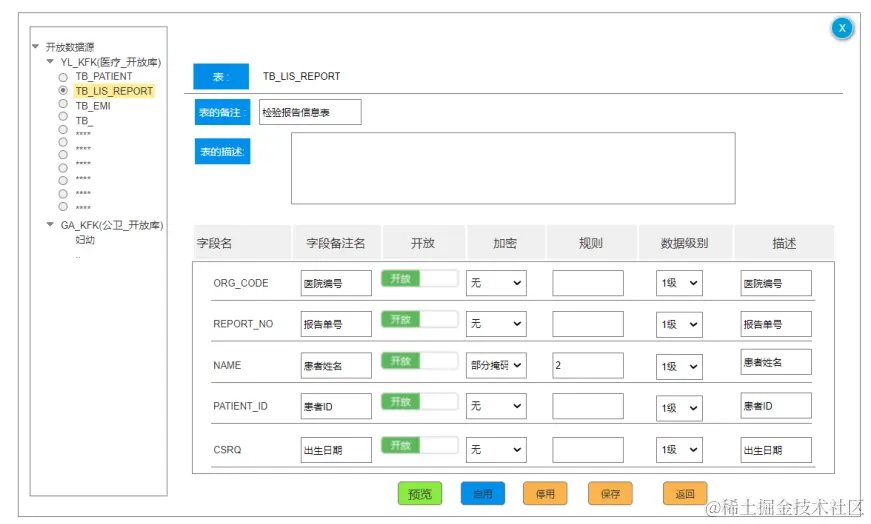Click the orange 返回 button
The height and width of the screenshot is (524, 871).
(x=685, y=493)
